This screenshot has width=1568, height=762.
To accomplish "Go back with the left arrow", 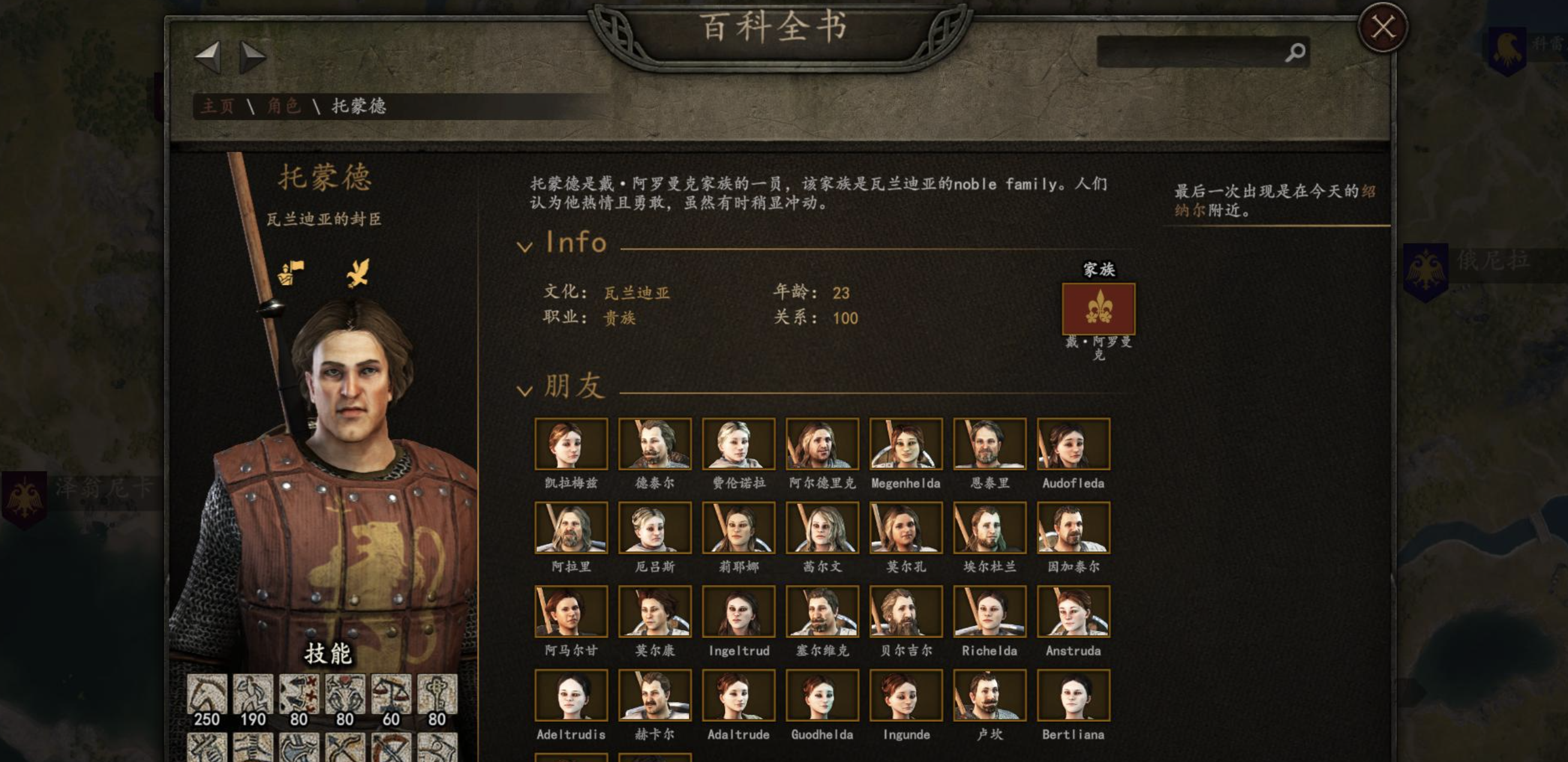I will pos(208,58).
